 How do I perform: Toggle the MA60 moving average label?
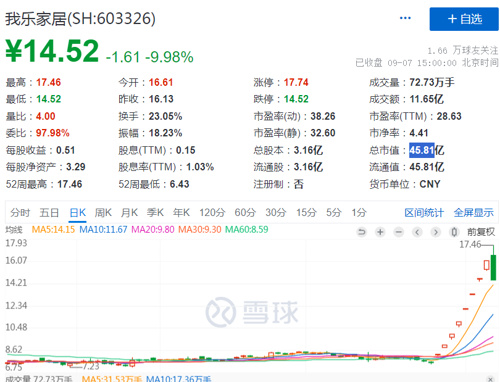247,230
